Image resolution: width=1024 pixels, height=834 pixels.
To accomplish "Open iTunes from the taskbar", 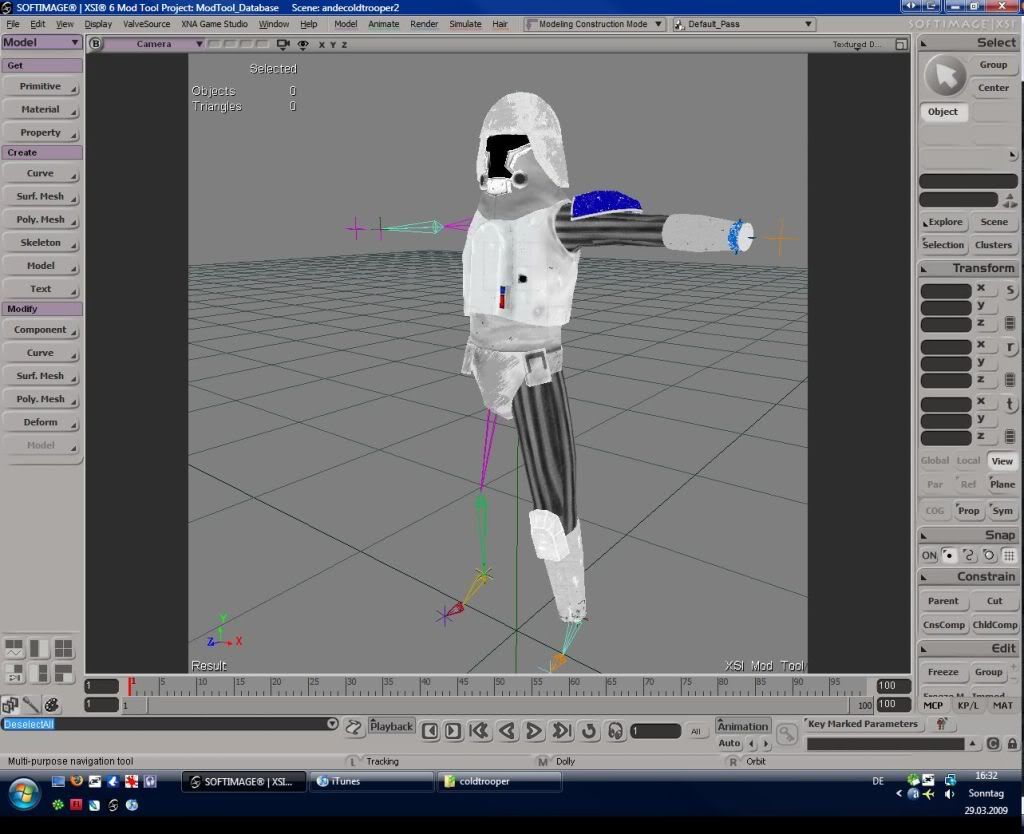I will [x=372, y=781].
